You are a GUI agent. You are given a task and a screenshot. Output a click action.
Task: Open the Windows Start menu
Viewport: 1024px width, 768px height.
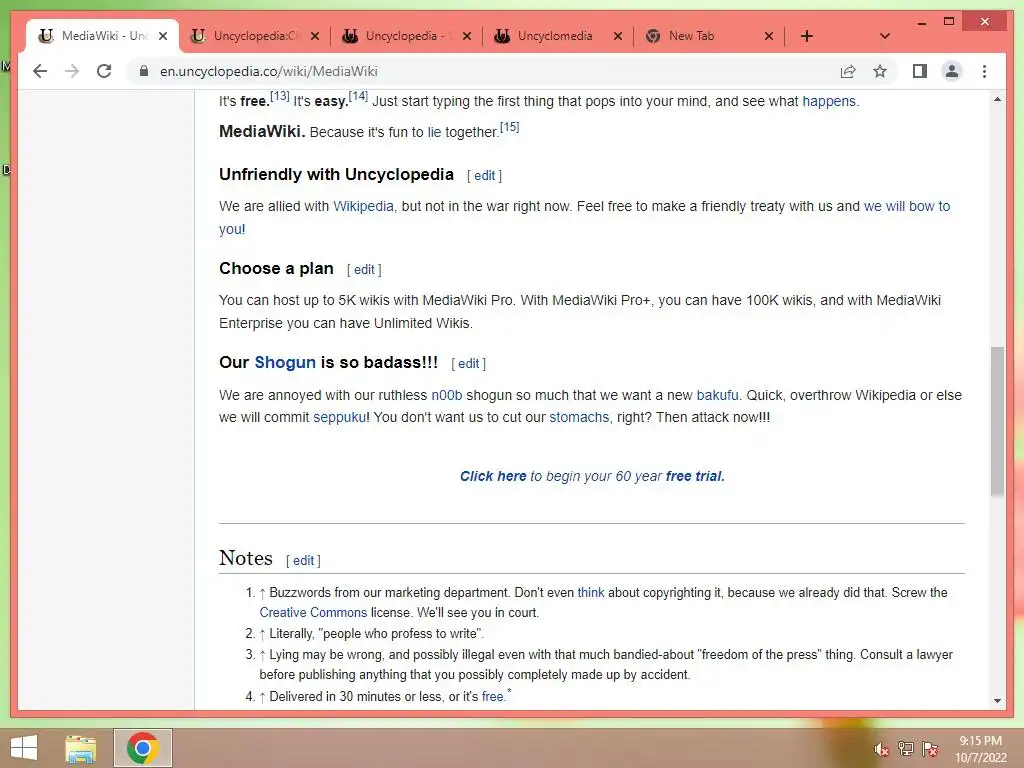point(24,748)
